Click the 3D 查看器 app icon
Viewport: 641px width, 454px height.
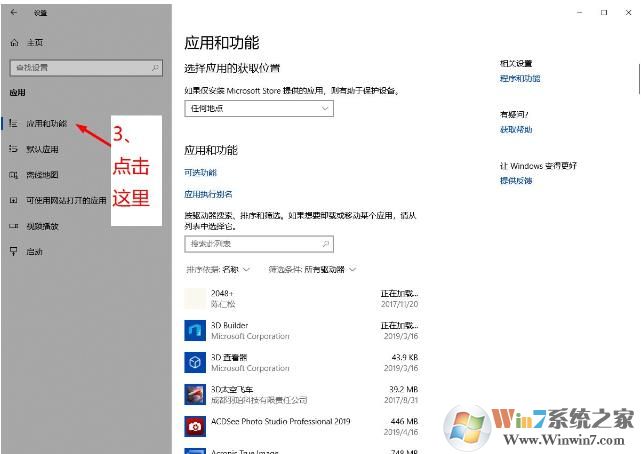click(x=195, y=362)
